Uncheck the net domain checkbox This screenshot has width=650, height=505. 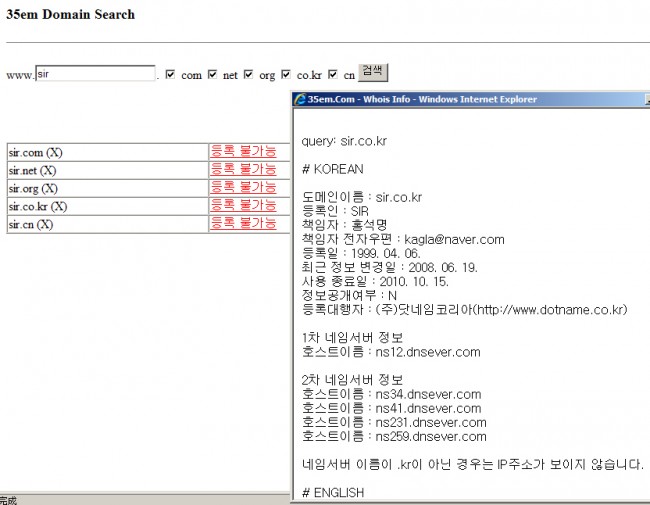tap(212, 74)
